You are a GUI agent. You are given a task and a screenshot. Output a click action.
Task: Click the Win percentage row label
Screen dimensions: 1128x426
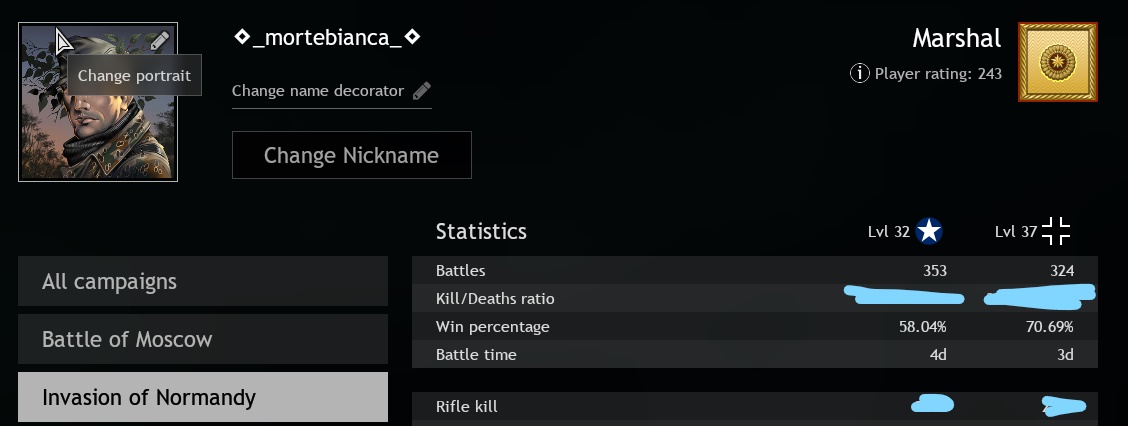point(493,327)
